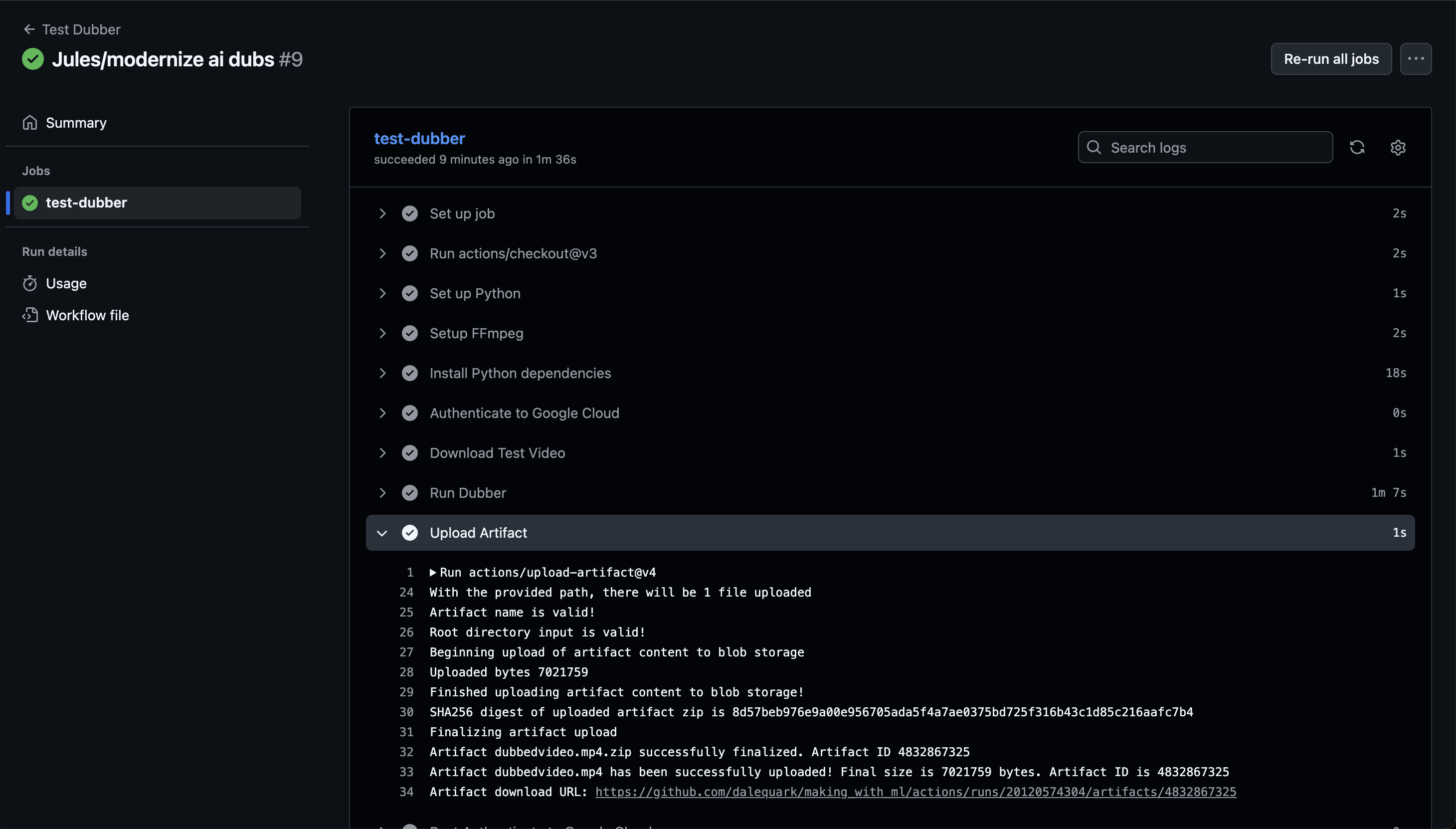
Task: Expand the Set up job step
Action: [x=382, y=213]
